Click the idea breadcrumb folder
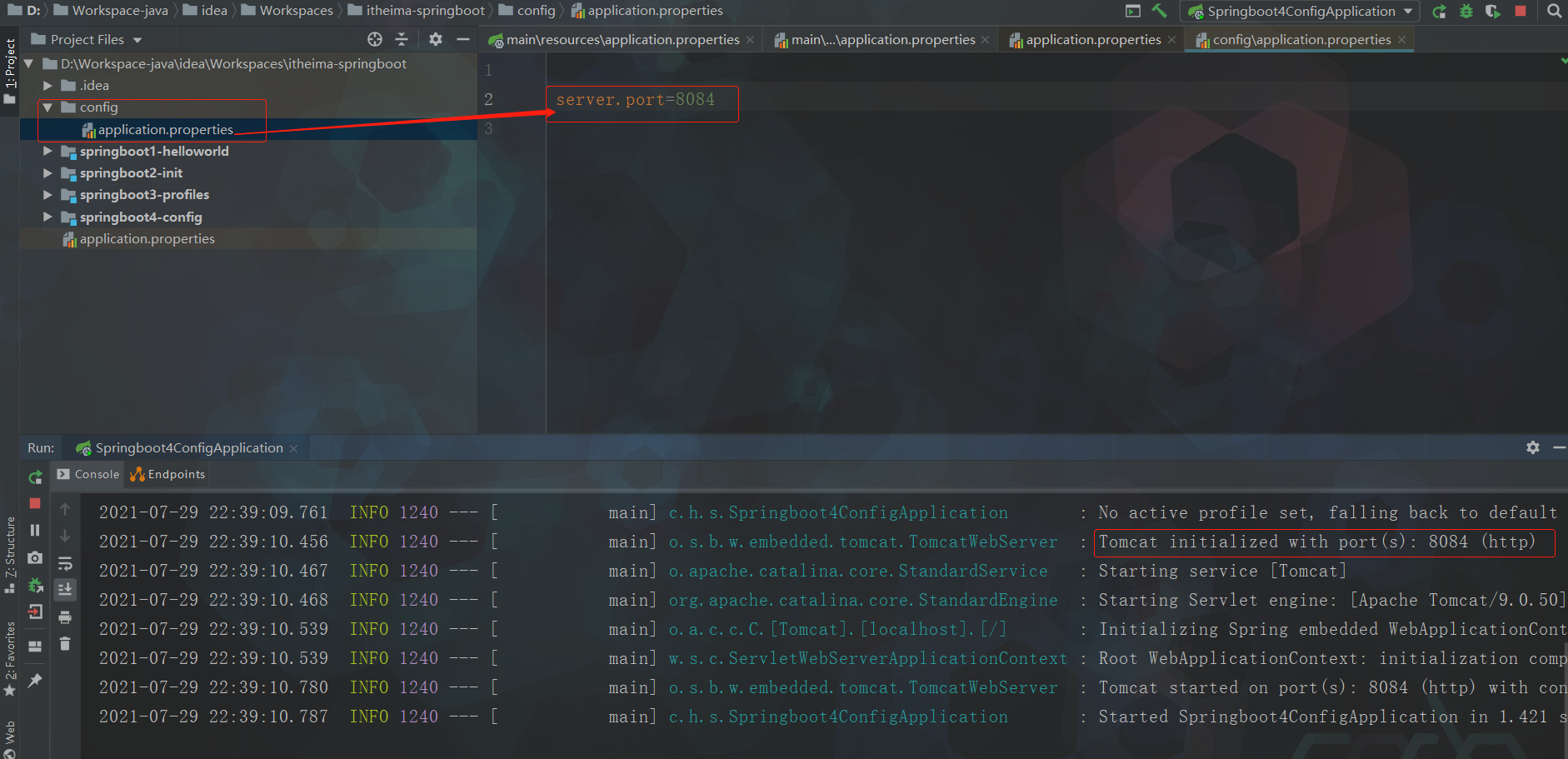 206,11
